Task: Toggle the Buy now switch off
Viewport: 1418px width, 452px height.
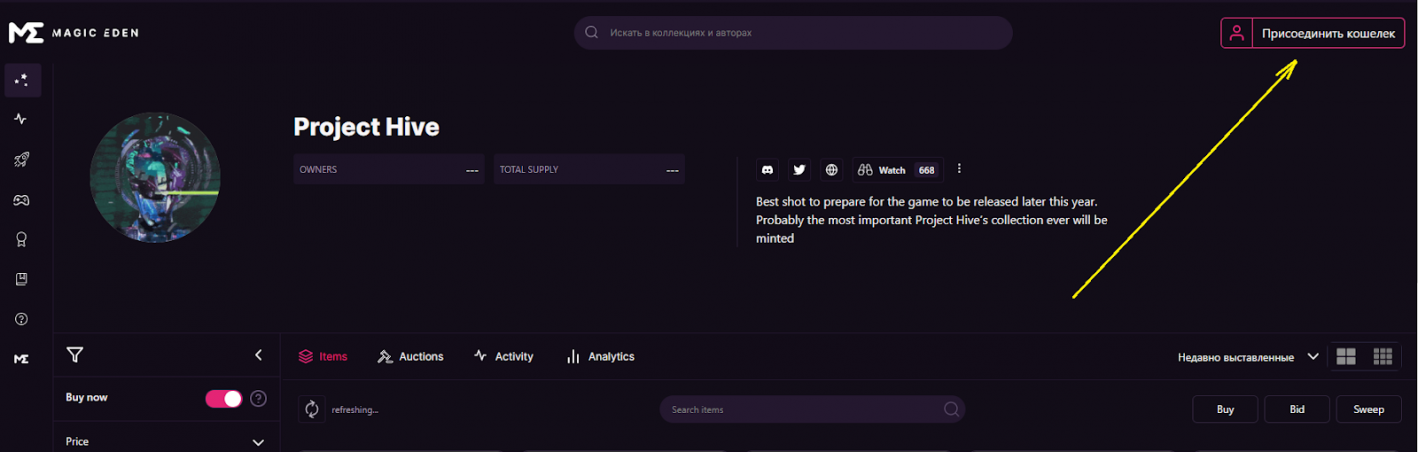Action: coord(224,399)
